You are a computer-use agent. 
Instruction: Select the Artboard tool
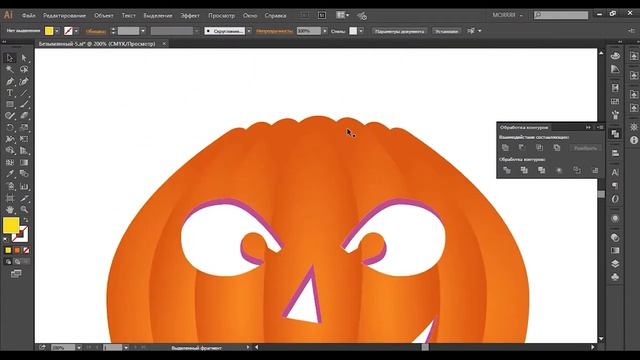[10, 198]
